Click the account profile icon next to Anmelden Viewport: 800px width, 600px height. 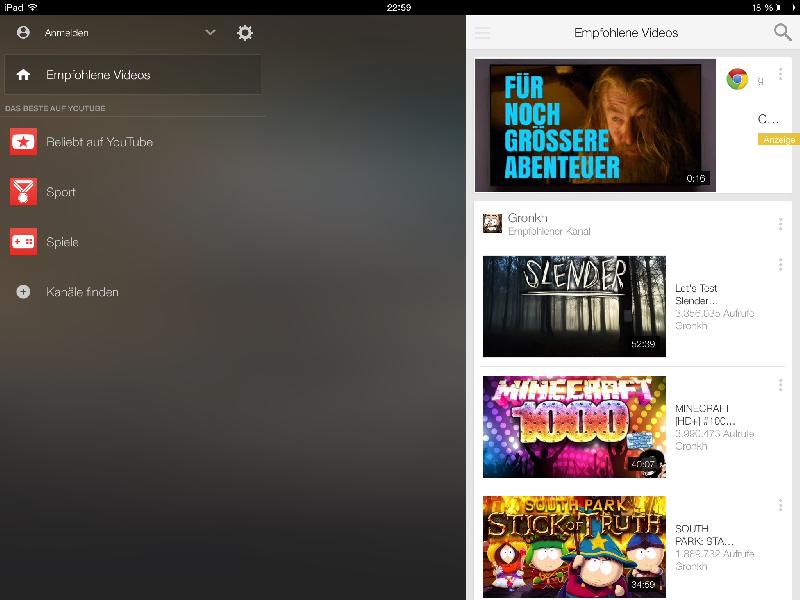coord(23,33)
